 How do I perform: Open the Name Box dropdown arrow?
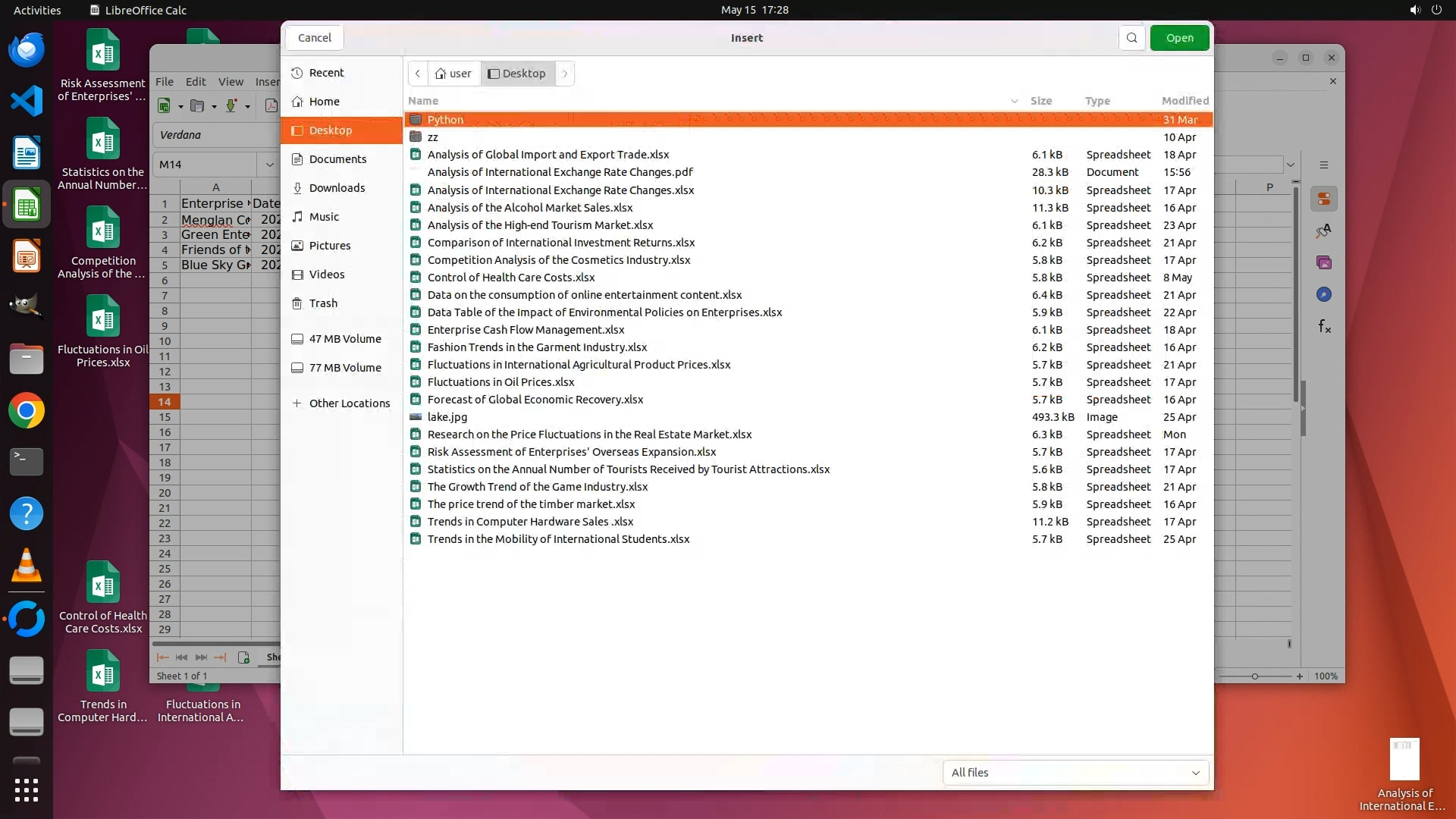[269, 165]
